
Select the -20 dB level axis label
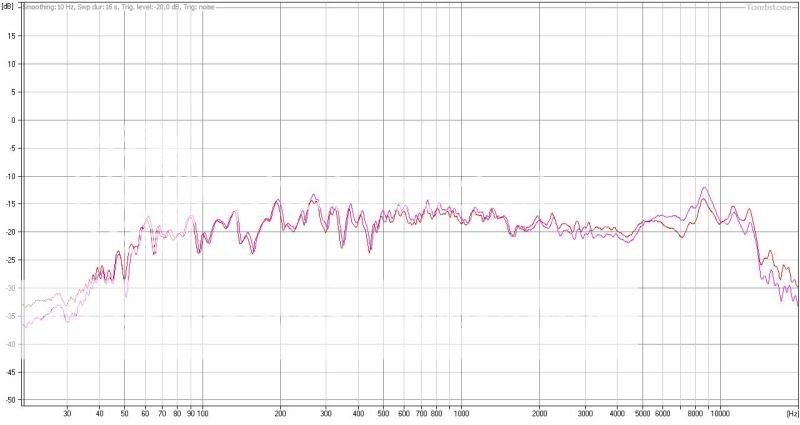coord(11,232)
